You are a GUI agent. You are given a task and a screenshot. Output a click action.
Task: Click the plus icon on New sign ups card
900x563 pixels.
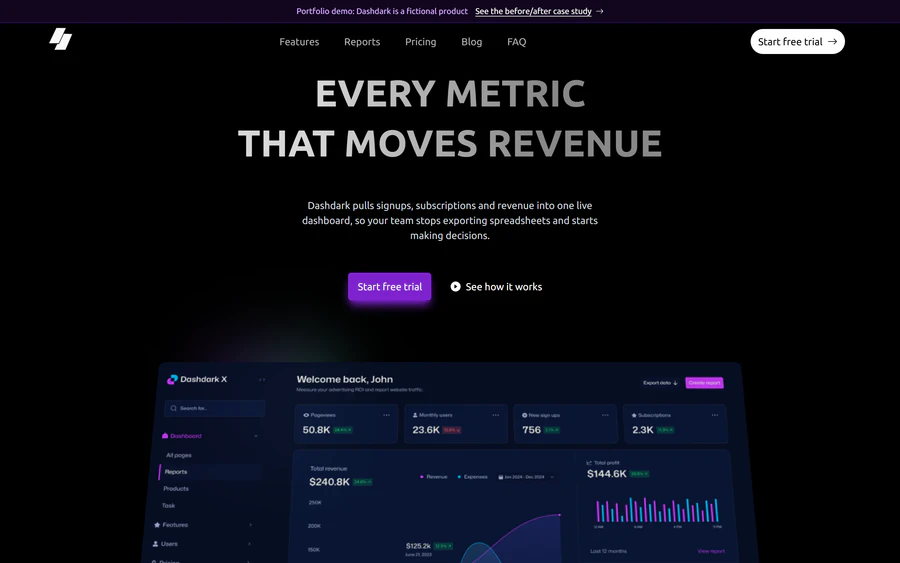525,415
